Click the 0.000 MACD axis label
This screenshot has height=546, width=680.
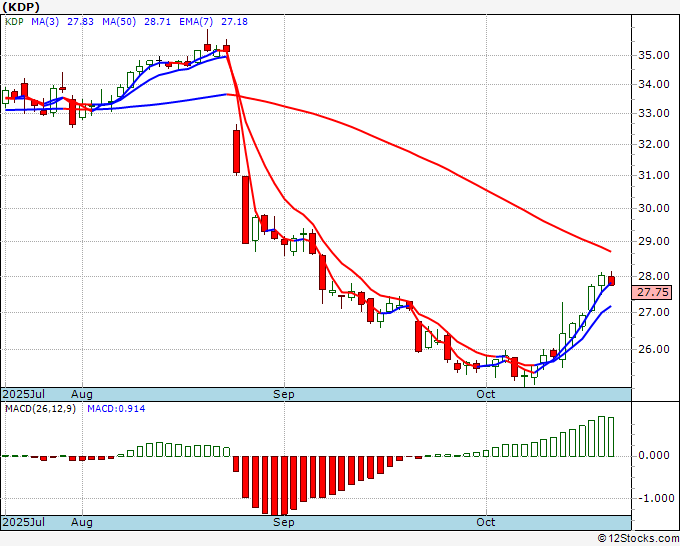[654, 456]
